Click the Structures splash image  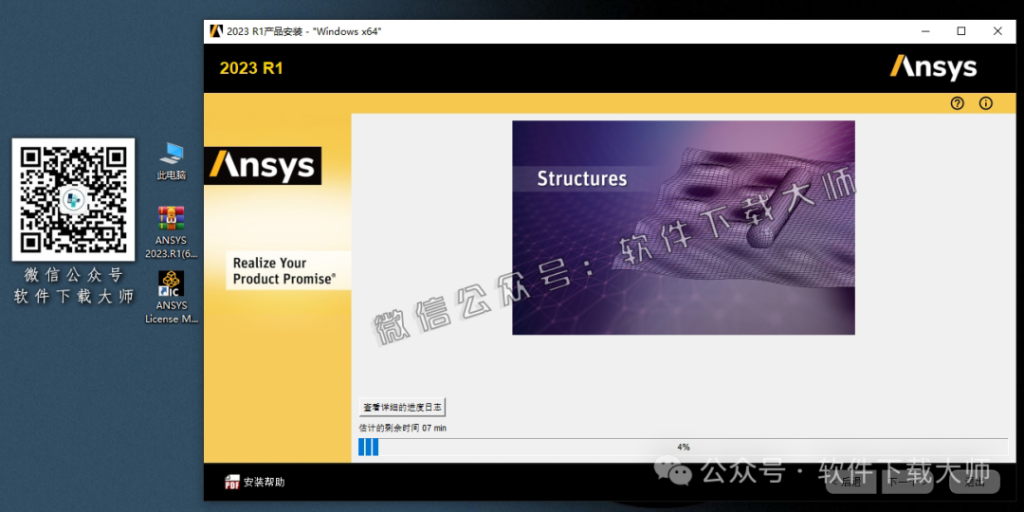[683, 227]
